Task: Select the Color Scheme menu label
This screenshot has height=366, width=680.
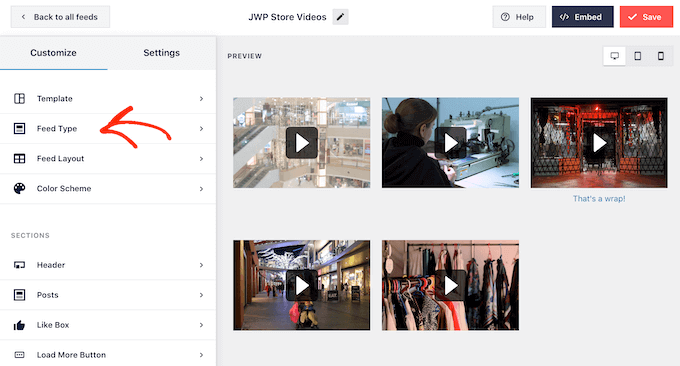Action: [64, 188]
